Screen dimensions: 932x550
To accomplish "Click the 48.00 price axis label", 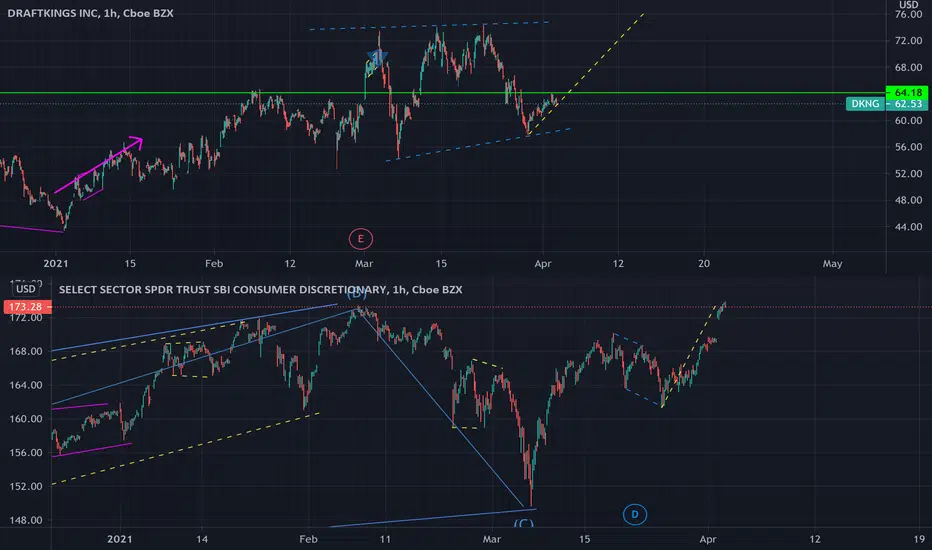I will click(908, 200).
